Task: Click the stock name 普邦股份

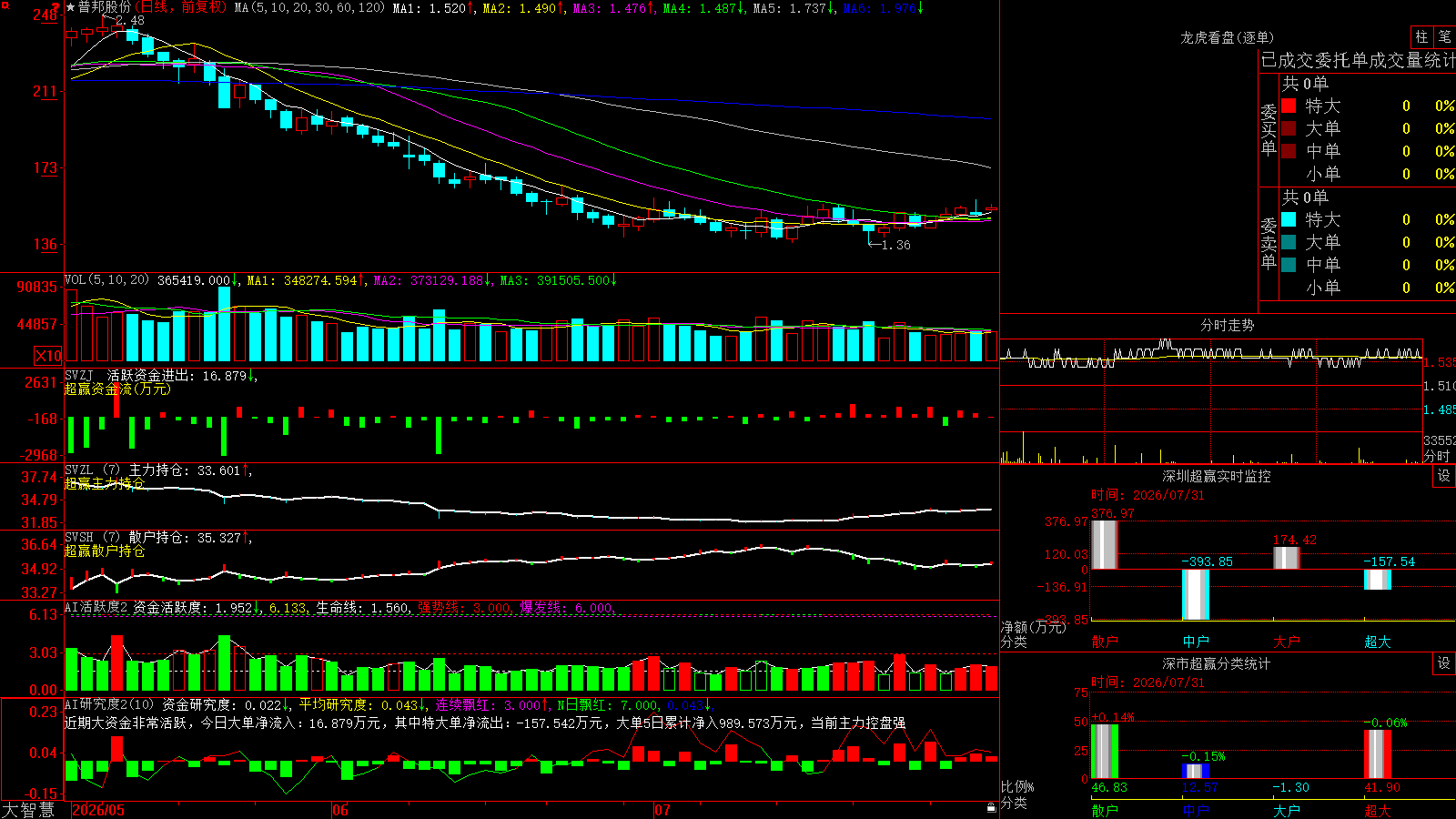Action: click(105, 7)
